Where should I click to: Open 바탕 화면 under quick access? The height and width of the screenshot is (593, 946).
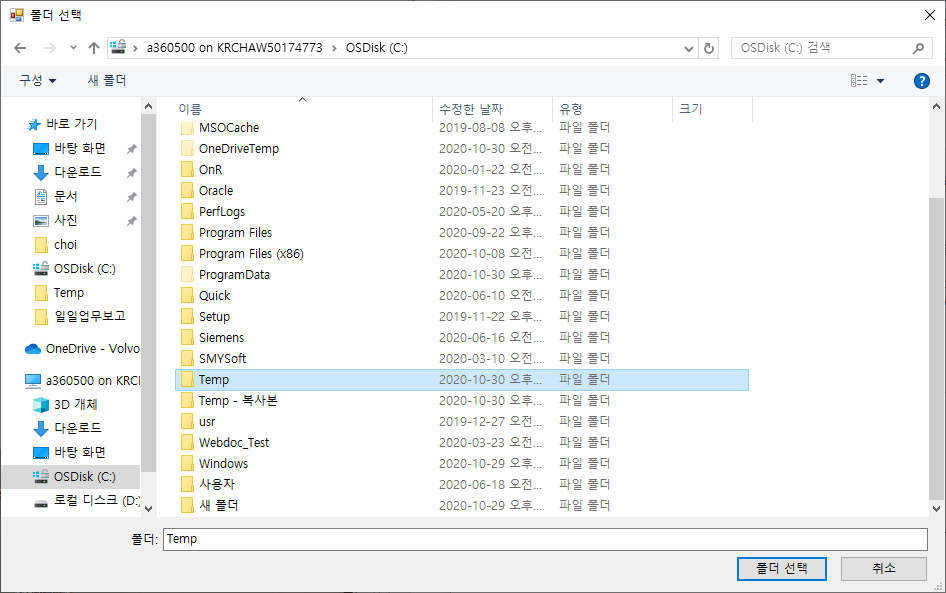[71, 148]
